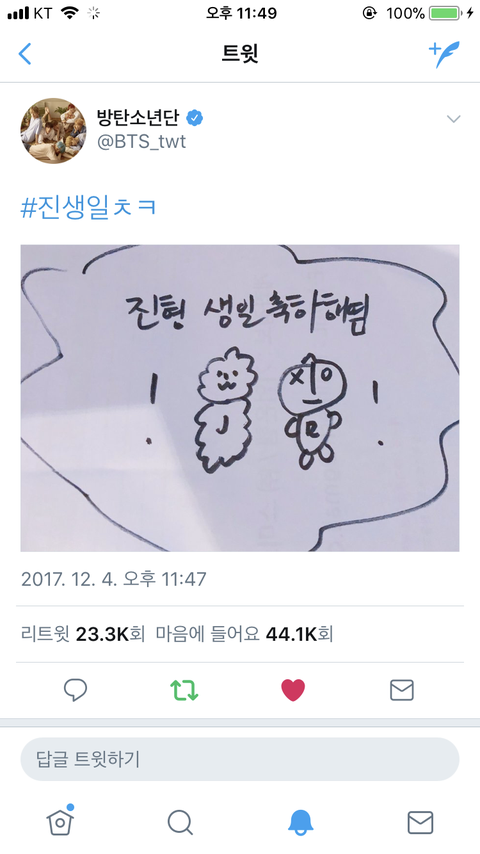
Task: Tap the battery indicator in status bar
Action: pos(445,13)
